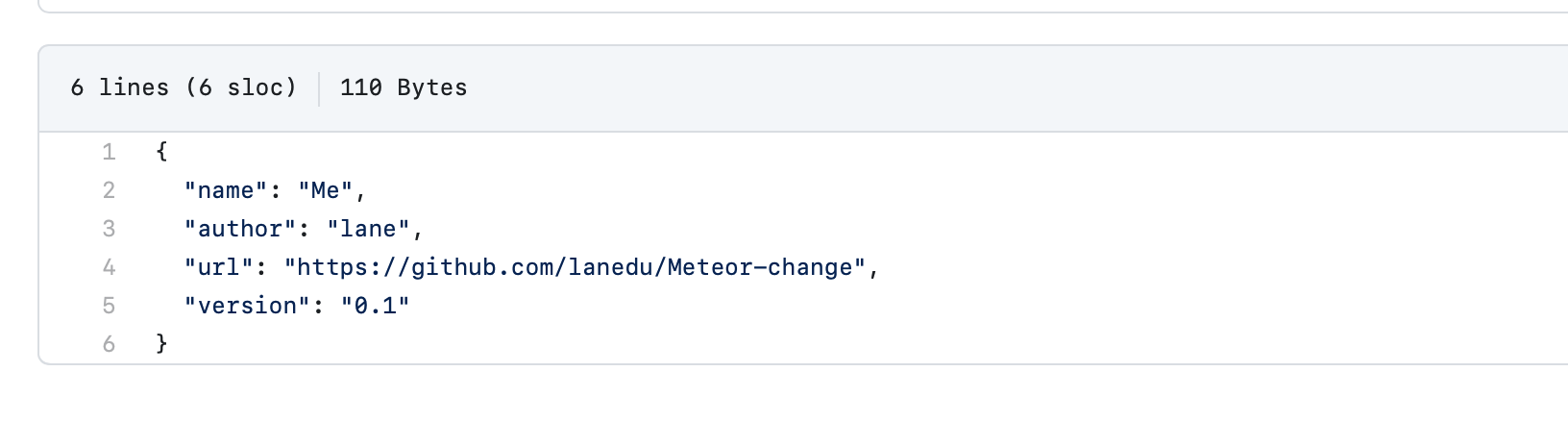
Task: Select line number 2 in gutter
Action: (x=109, y=190)
